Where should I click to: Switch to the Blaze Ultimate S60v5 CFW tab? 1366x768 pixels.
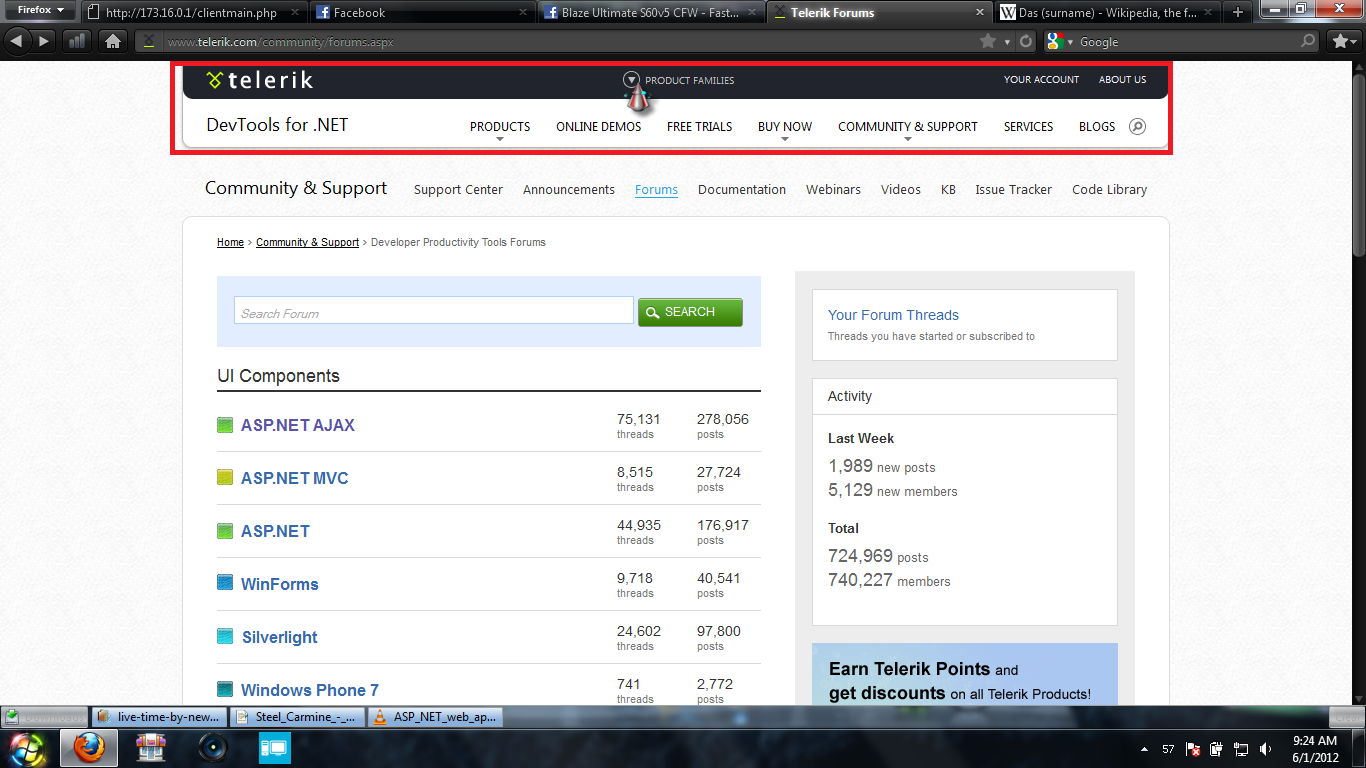pos(651,13)
